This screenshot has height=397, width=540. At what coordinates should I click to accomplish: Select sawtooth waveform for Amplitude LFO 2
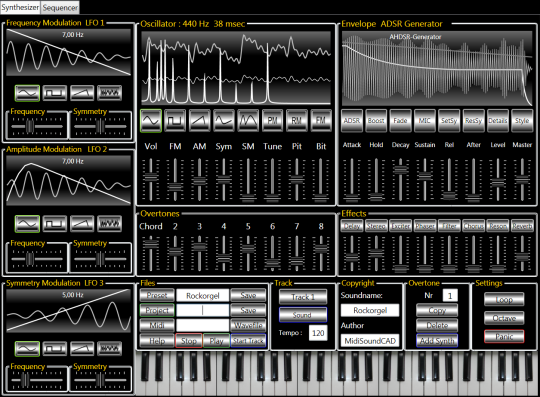click(82, 224)
